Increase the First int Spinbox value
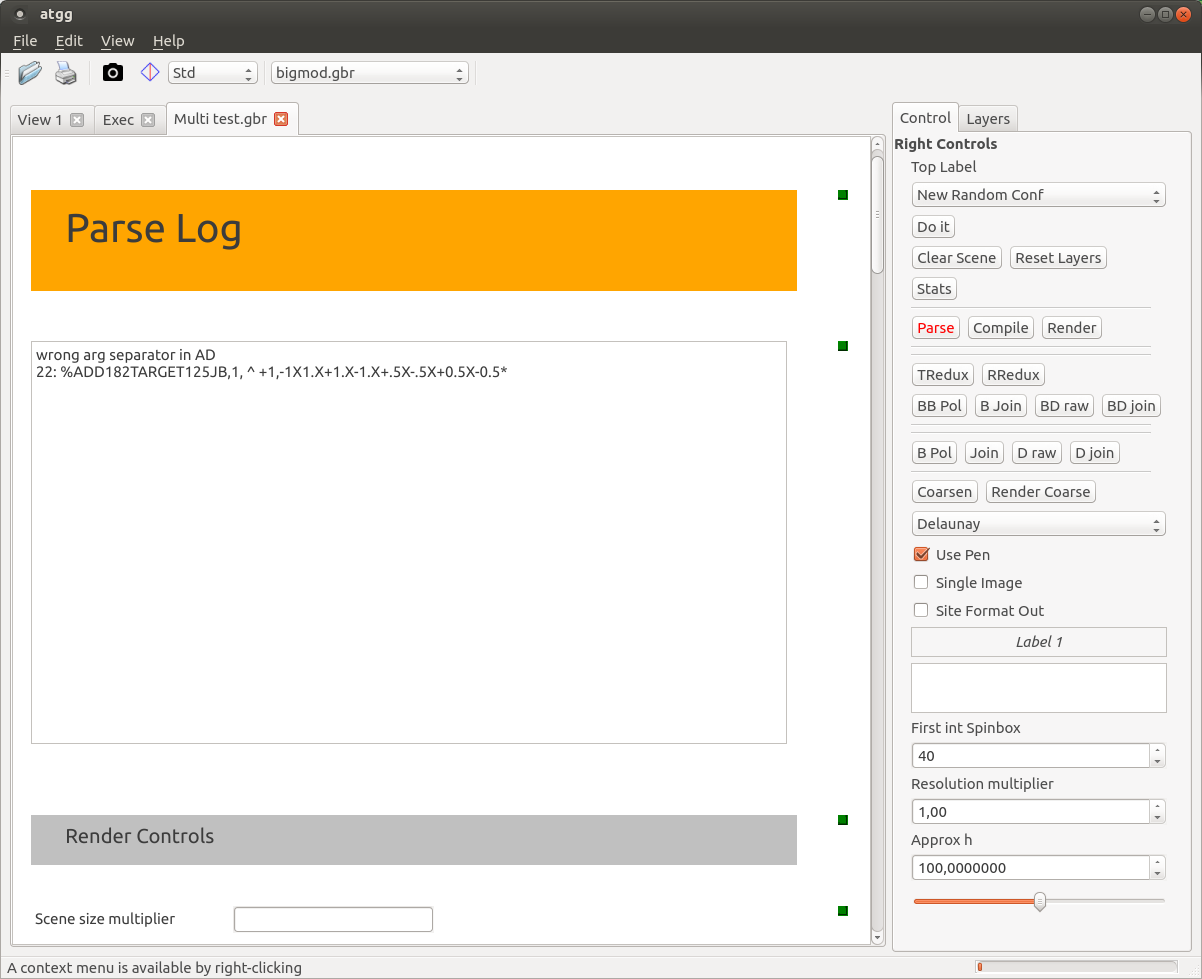The height and width of the screenshot is (979, 1202). pyautogui.click(x=1158, y=750)
